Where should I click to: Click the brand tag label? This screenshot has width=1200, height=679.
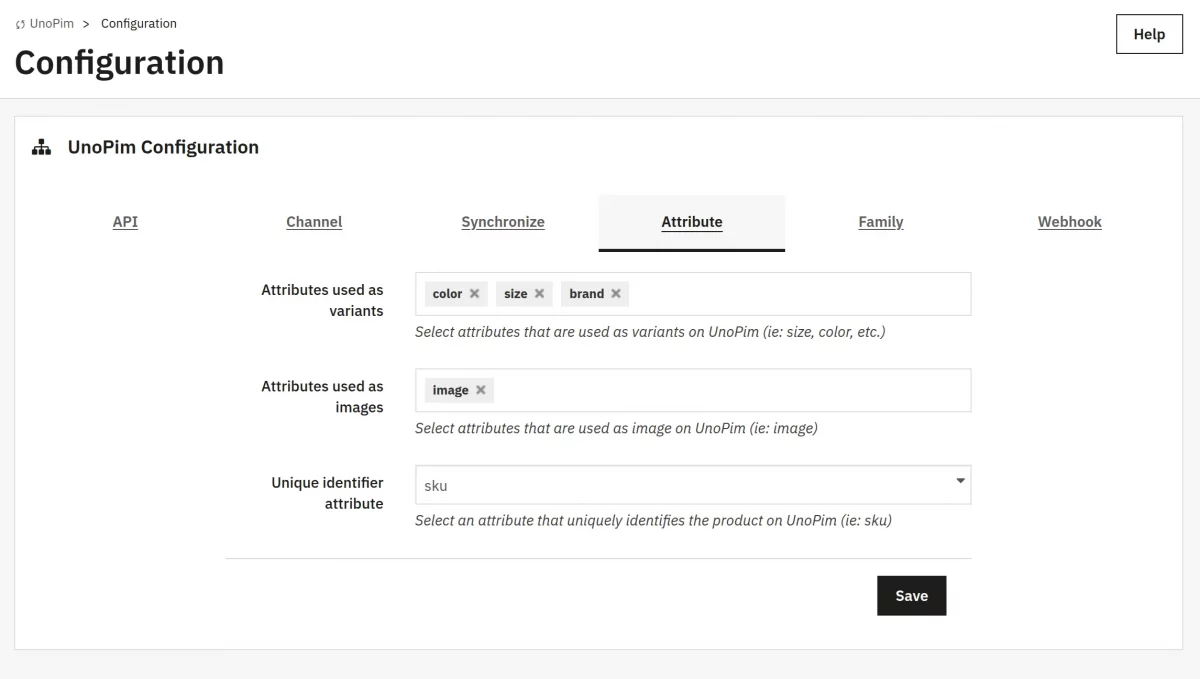587,294
